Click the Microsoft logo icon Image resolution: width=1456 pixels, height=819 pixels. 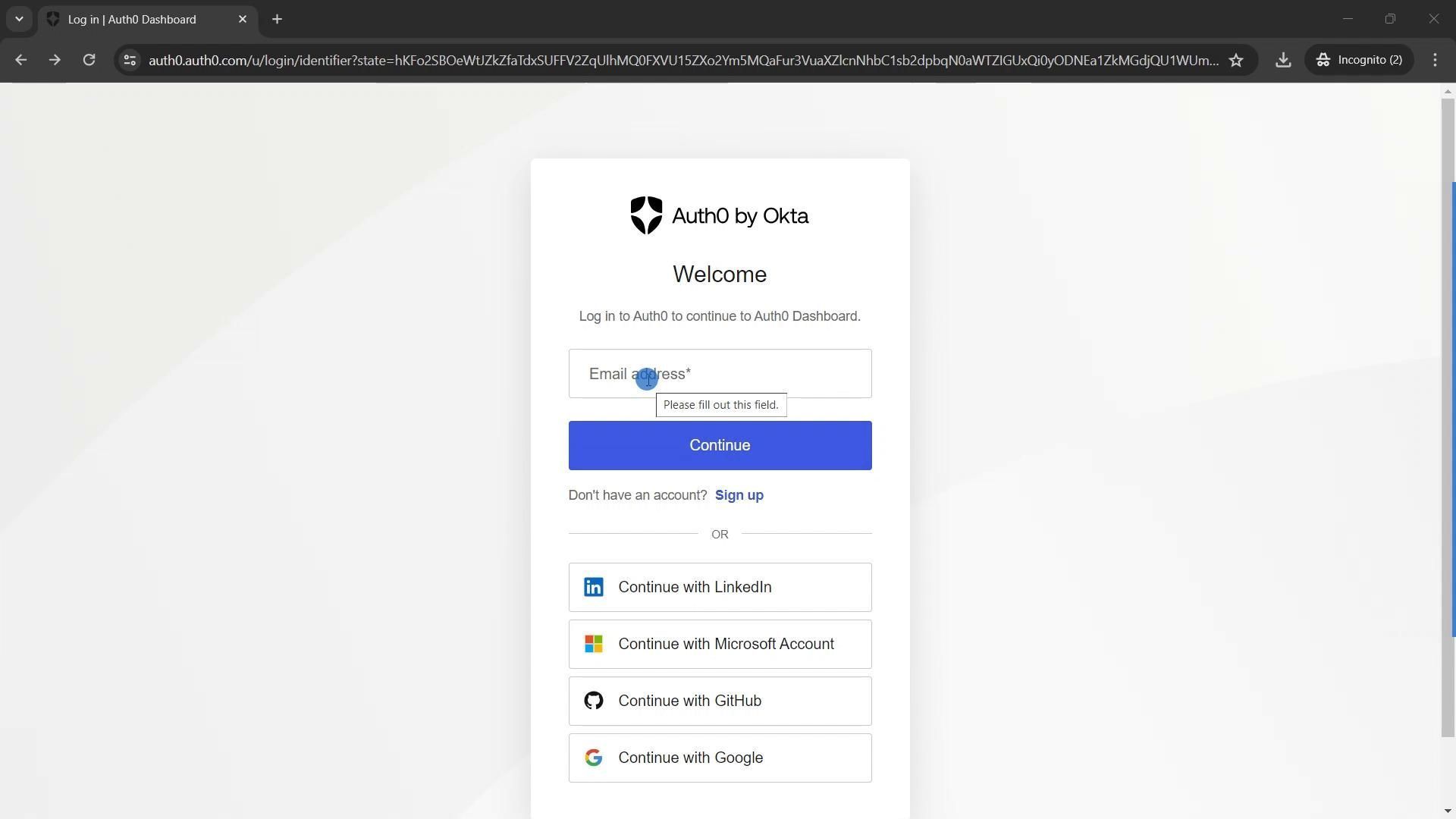[594, 645]
